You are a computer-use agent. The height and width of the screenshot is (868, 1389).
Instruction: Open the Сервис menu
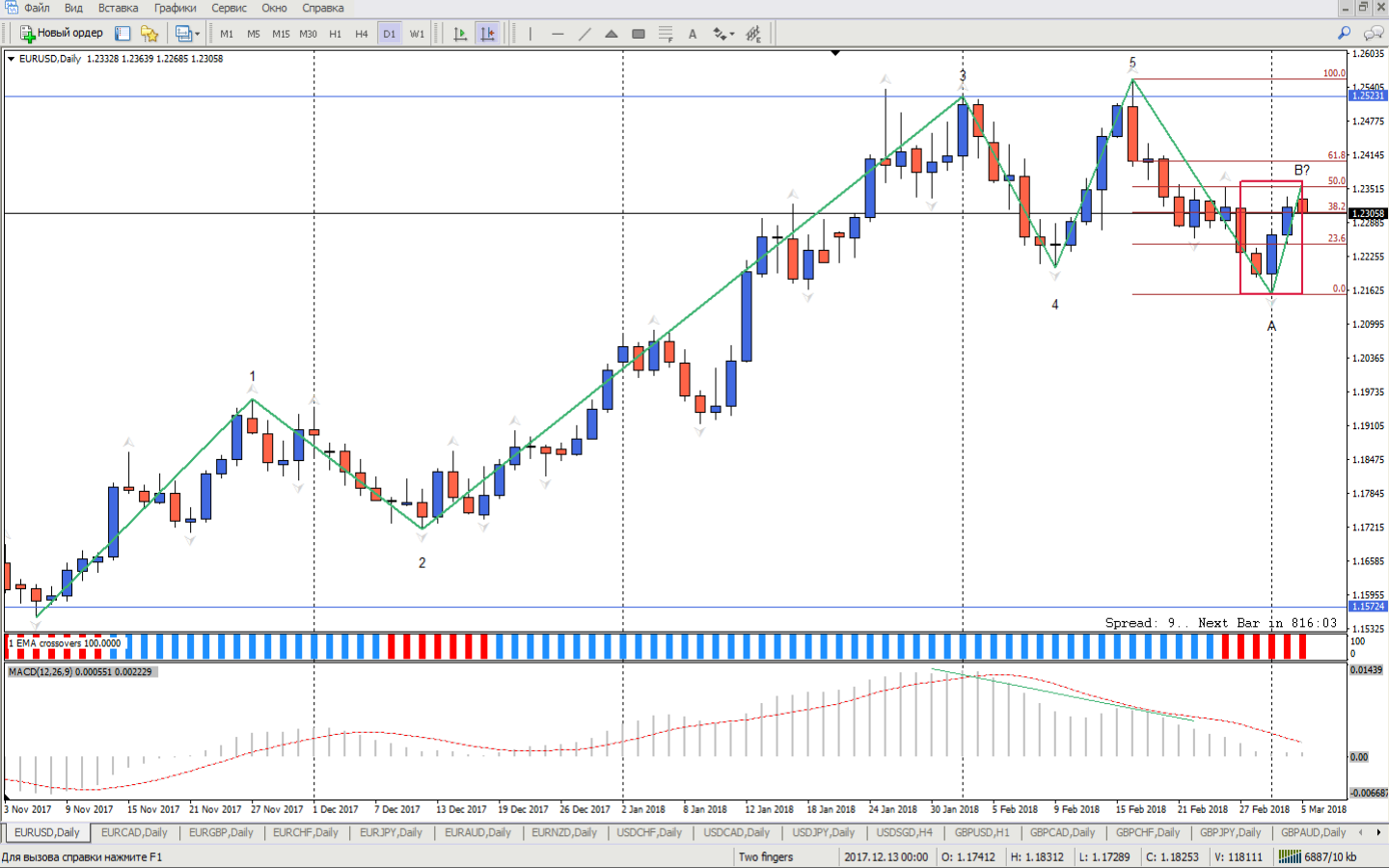[x=229, y=8]
